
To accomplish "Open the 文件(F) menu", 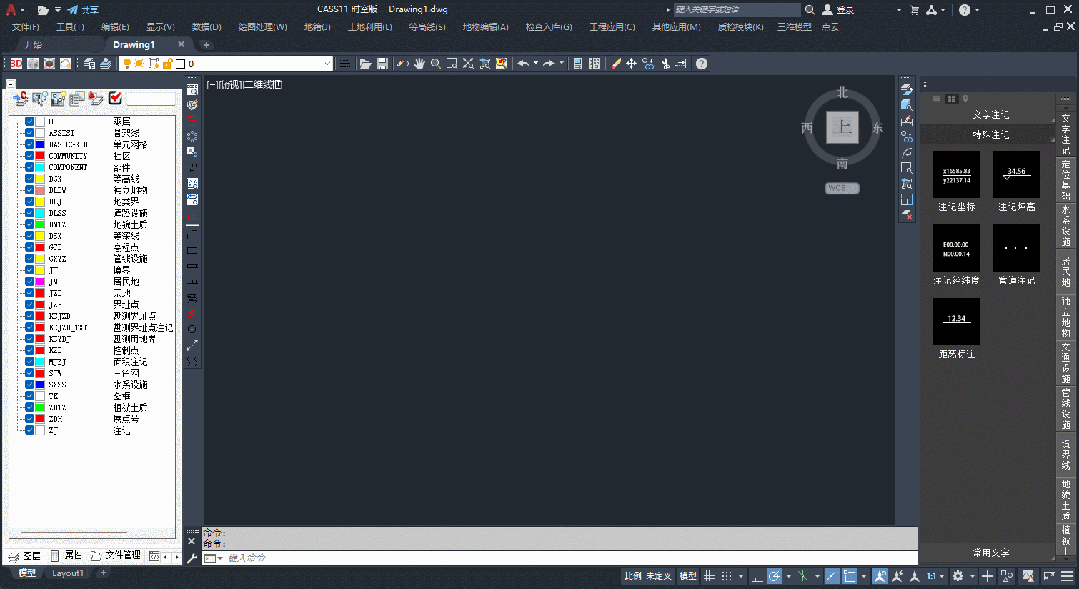I will (x=25, y=27).
